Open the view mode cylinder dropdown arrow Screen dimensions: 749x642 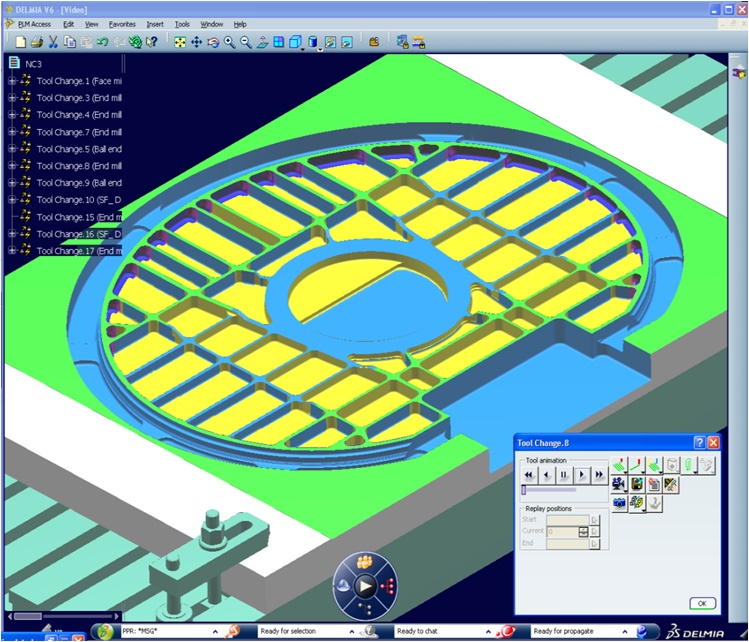320,48
